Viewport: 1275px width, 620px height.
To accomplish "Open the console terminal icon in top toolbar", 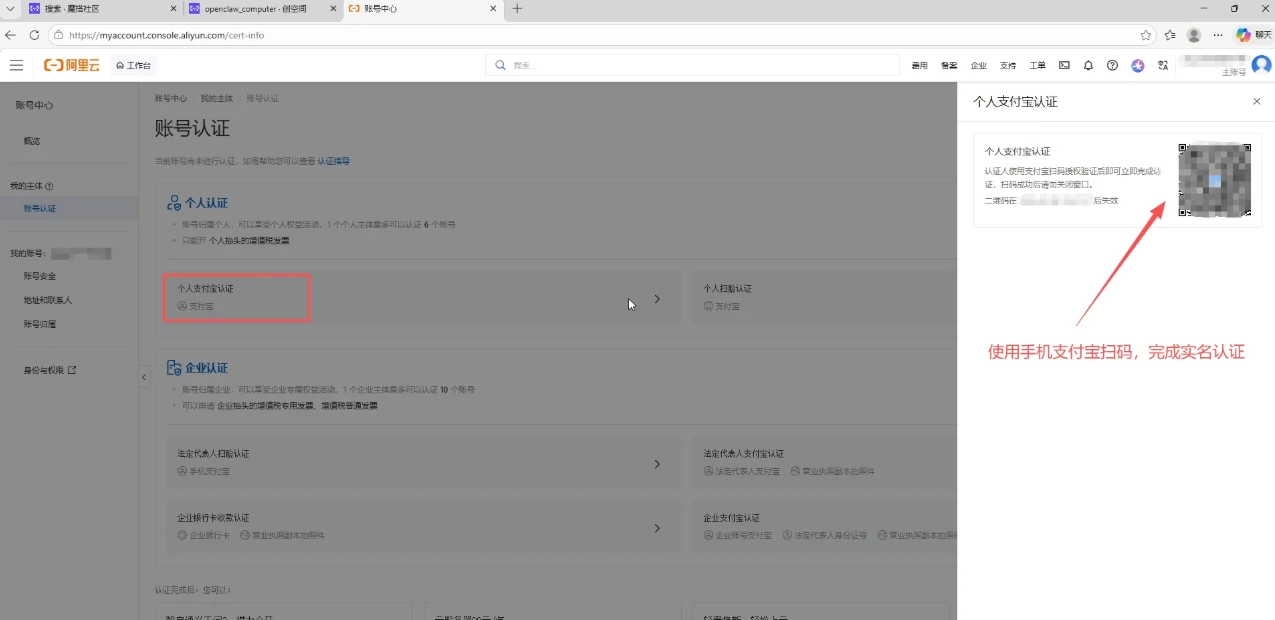I will [x=1063, y=64].
